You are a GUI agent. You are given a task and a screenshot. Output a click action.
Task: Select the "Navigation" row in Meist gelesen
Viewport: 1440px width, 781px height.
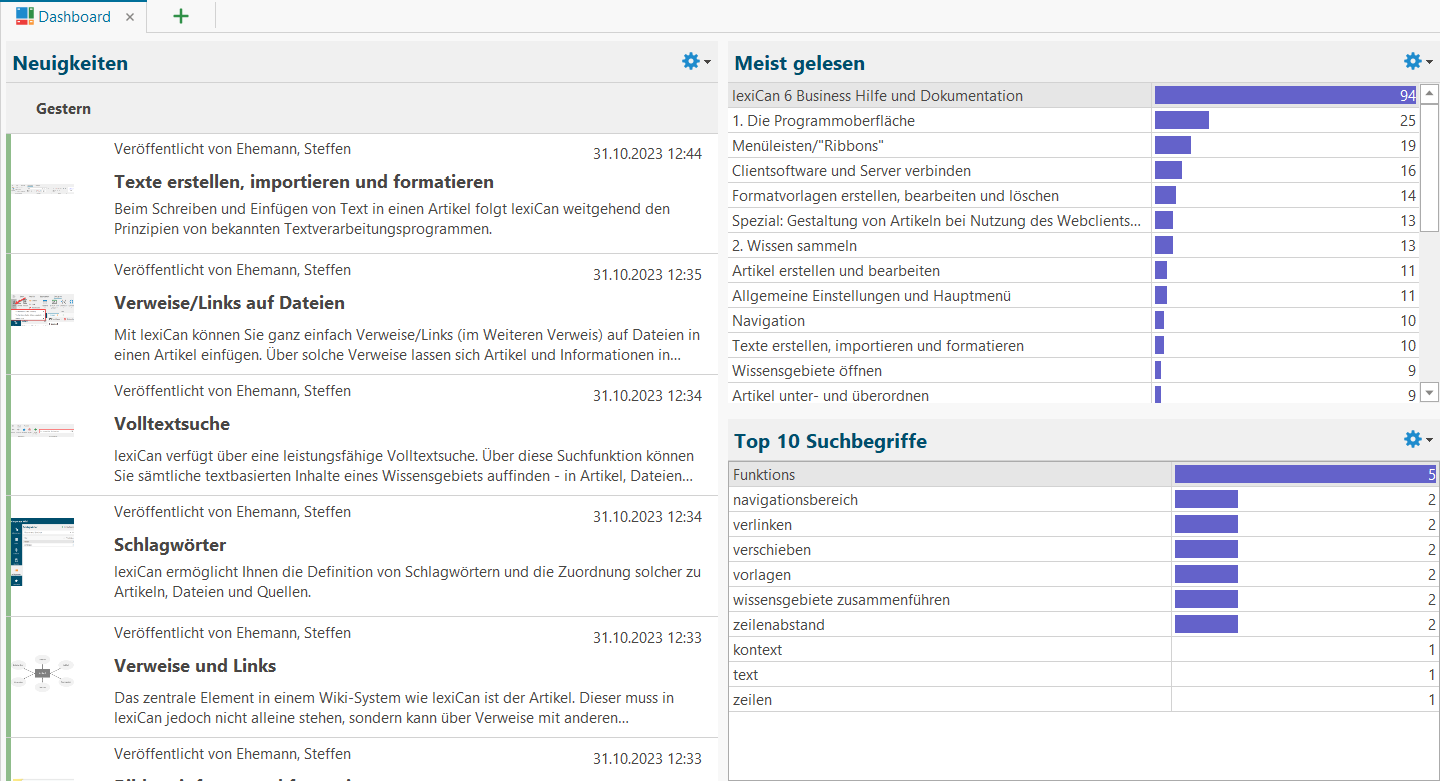pyautogui.click(x=1073, y=321)
